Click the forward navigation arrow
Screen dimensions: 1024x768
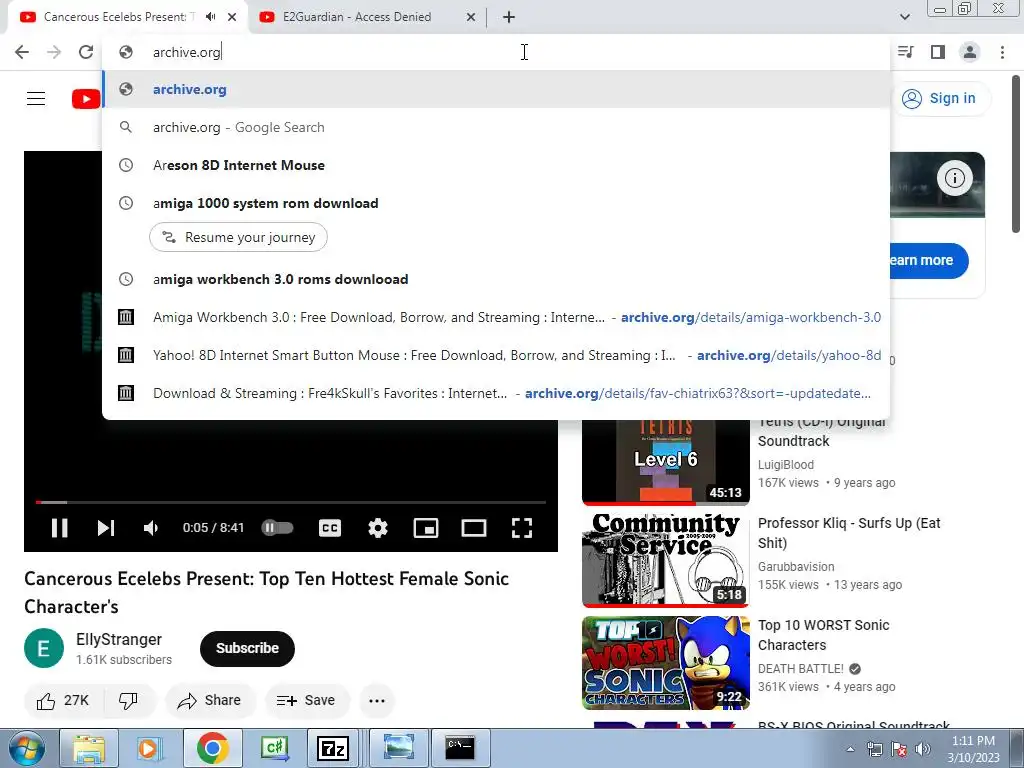54,52
